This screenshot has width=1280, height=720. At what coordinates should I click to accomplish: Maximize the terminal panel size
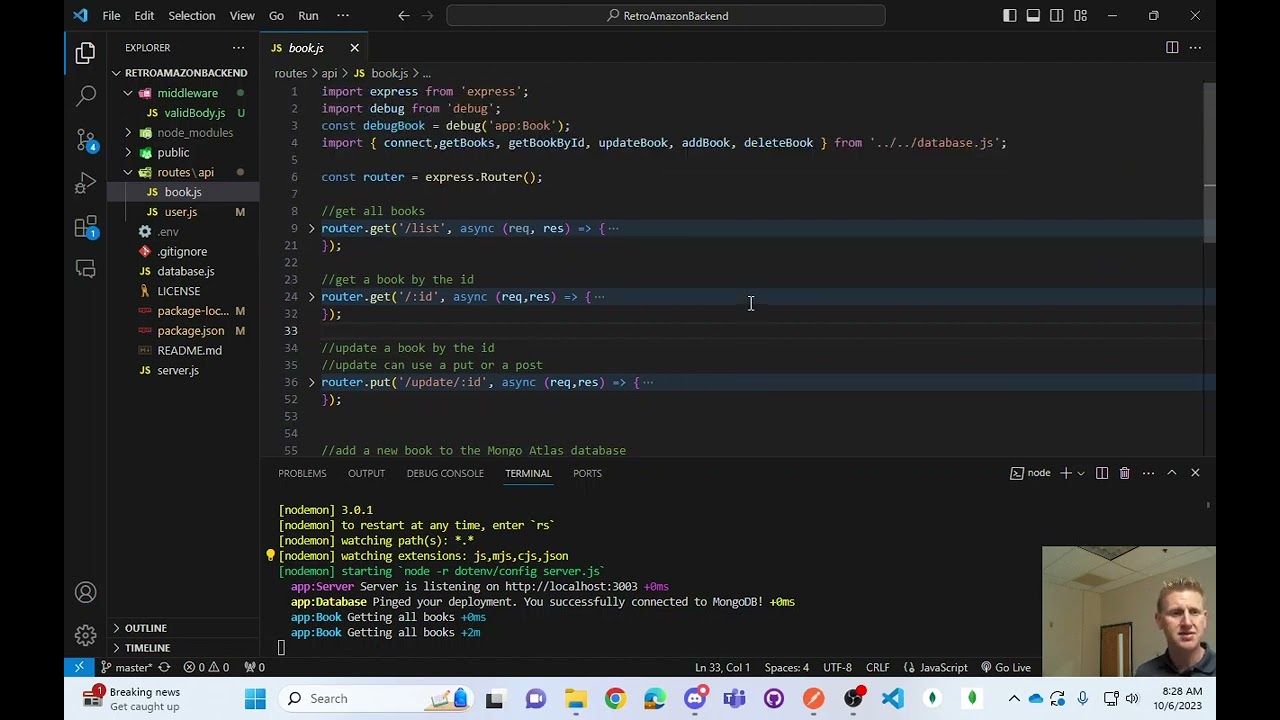click(1172, 473)
